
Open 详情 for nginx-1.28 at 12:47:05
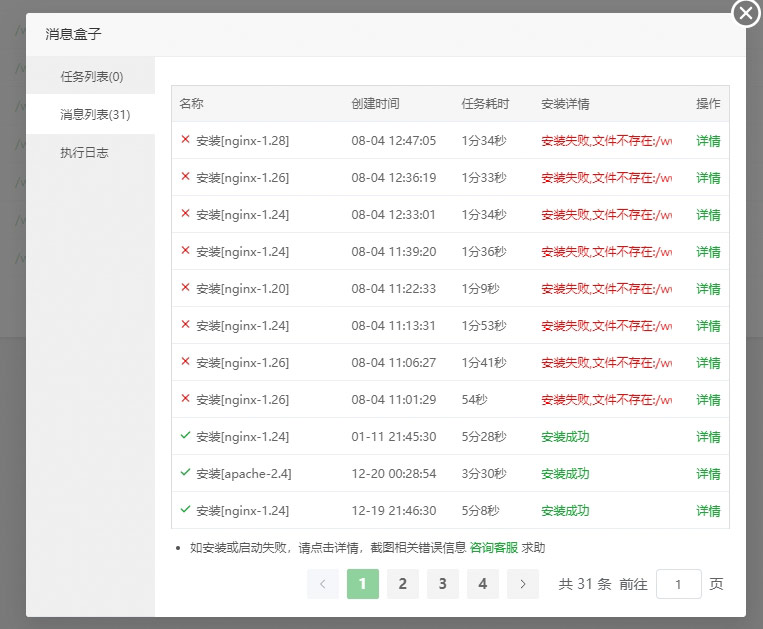(x=708, y=141)
